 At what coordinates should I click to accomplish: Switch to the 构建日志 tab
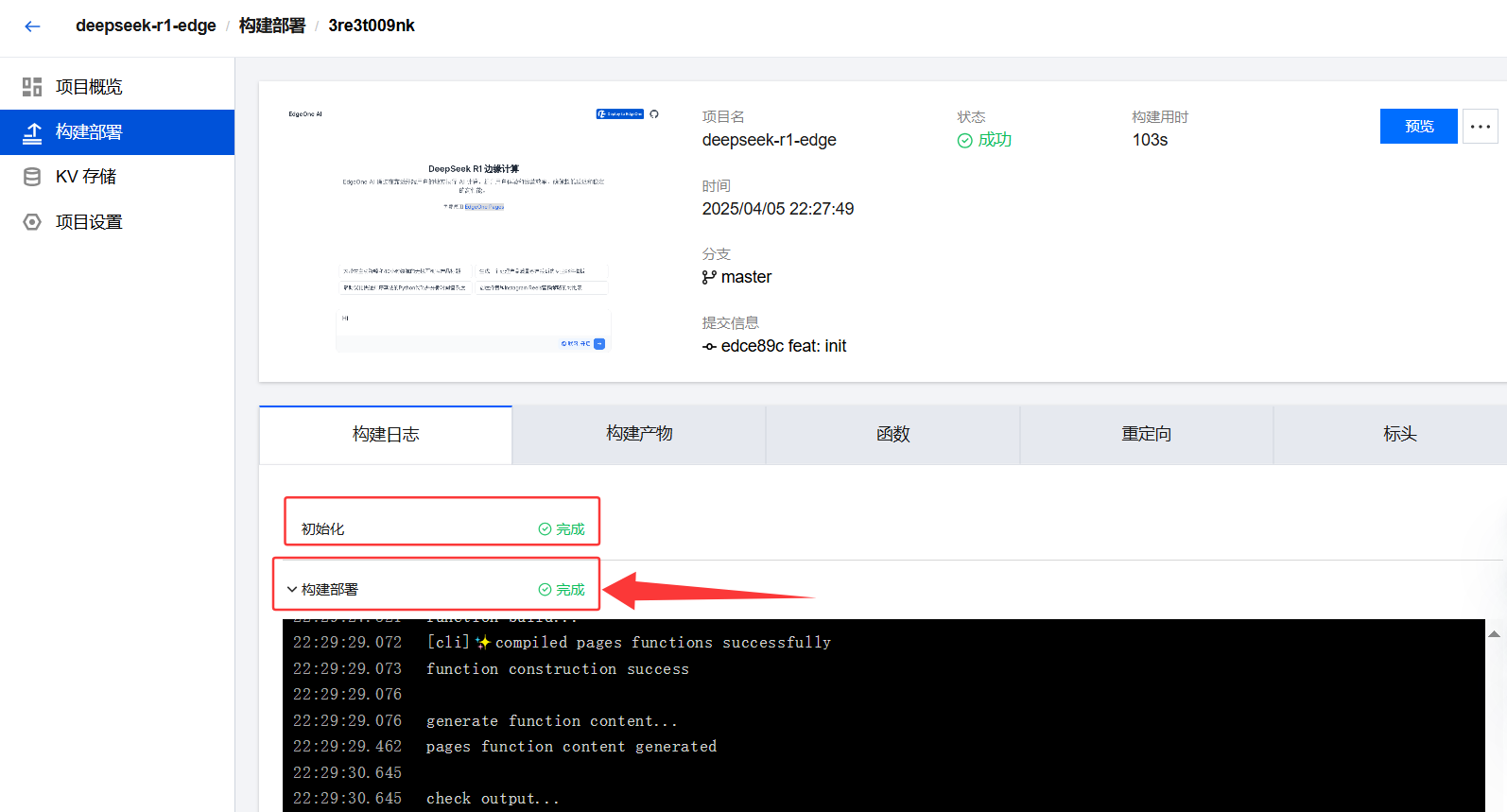[386, 434]
